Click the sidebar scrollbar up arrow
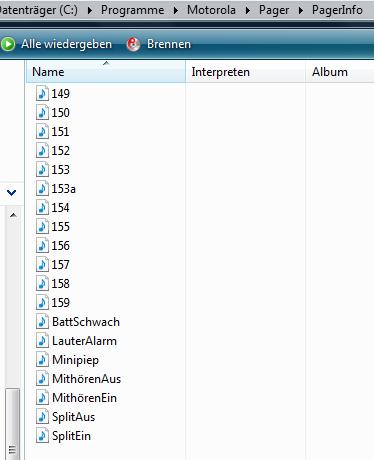Viewport: 374px width, 460px height. 13,215
